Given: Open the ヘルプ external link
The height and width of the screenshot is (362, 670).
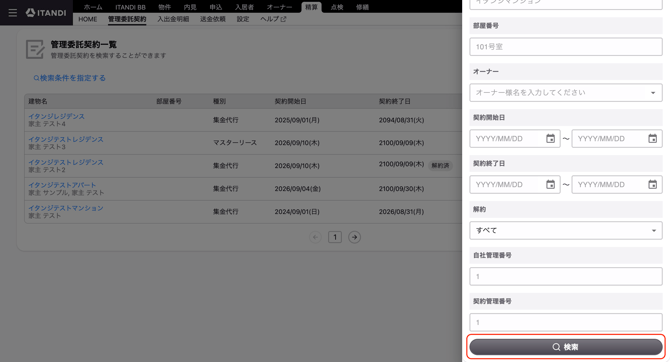Looking at the screenshot, I should point(273,19).
